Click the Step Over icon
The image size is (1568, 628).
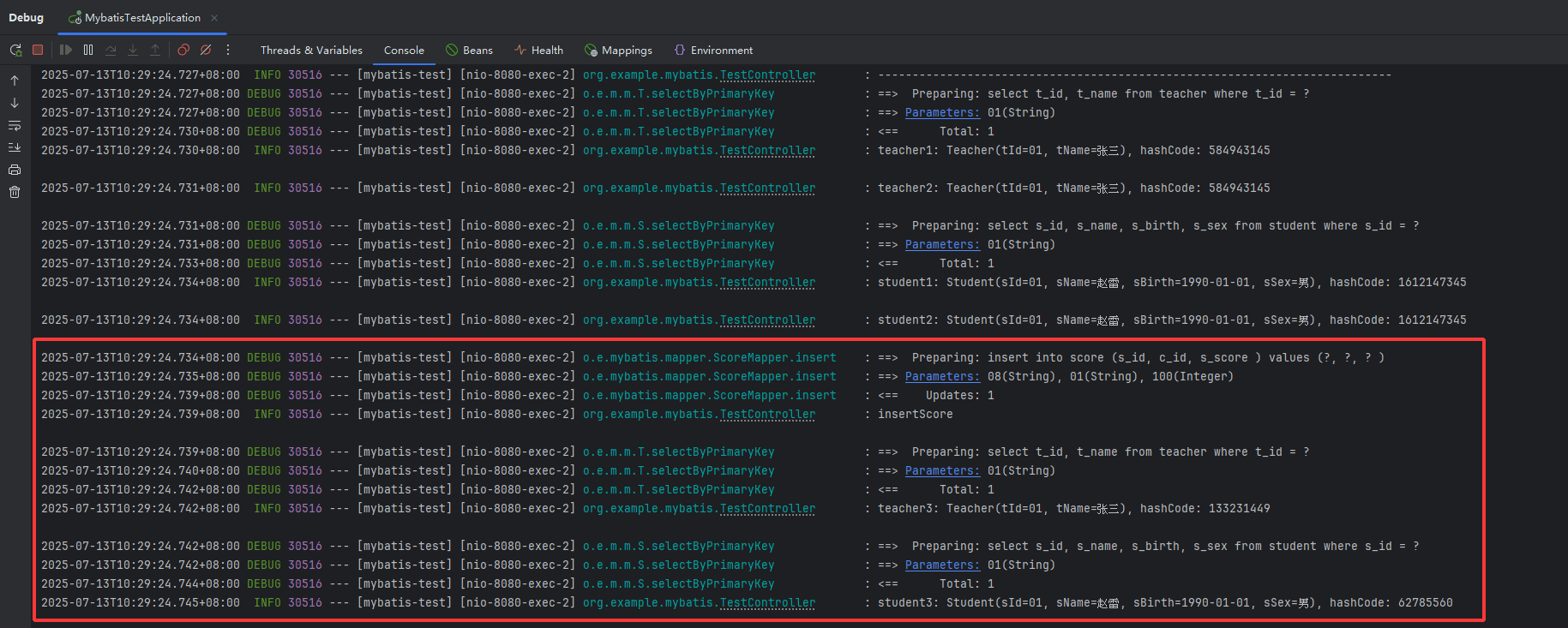(x=111, y=50)
